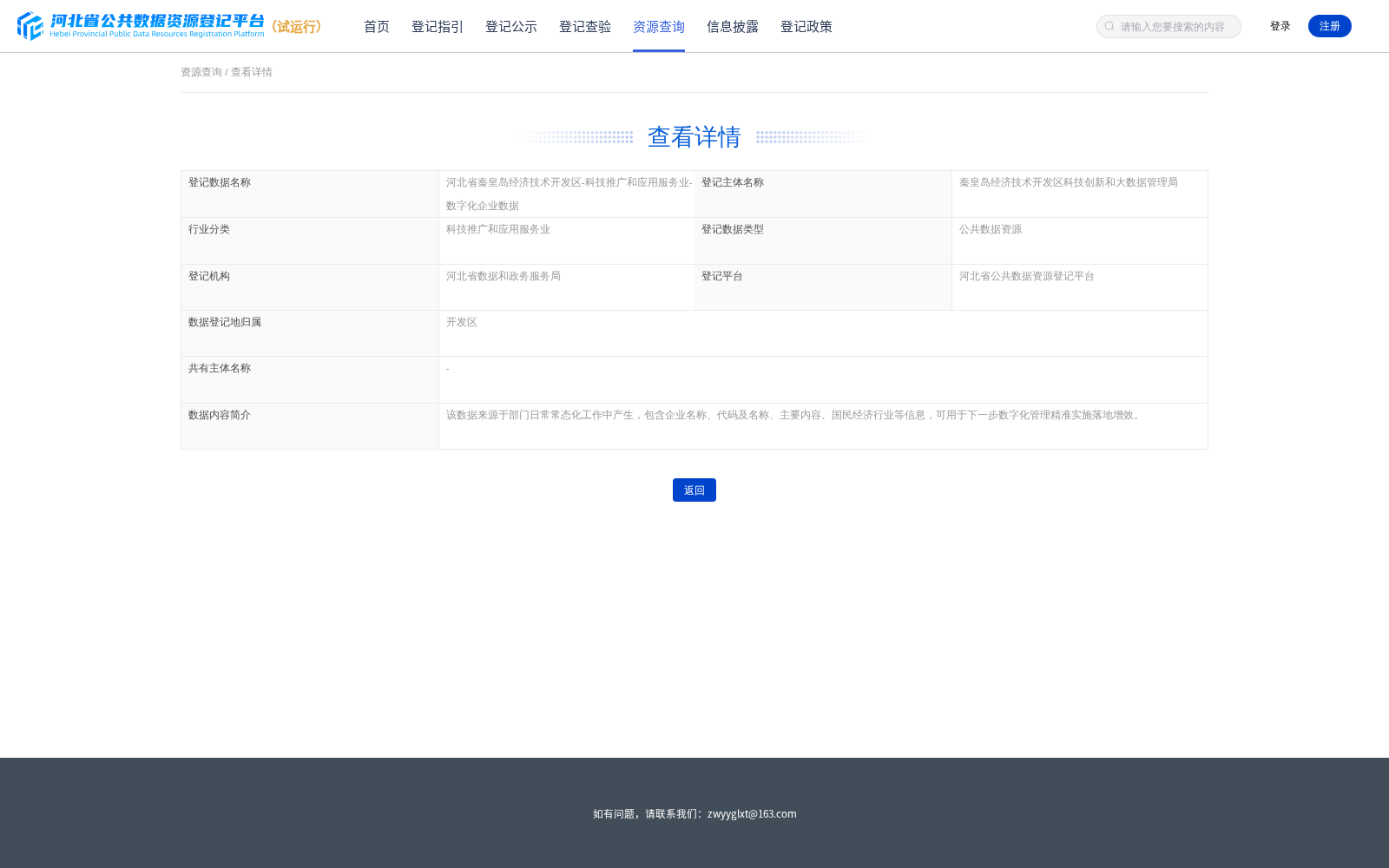The width and height of the screenshot is (1389, 868).
Task: Click the 登记数据名称 label cell
Action: 310,194
